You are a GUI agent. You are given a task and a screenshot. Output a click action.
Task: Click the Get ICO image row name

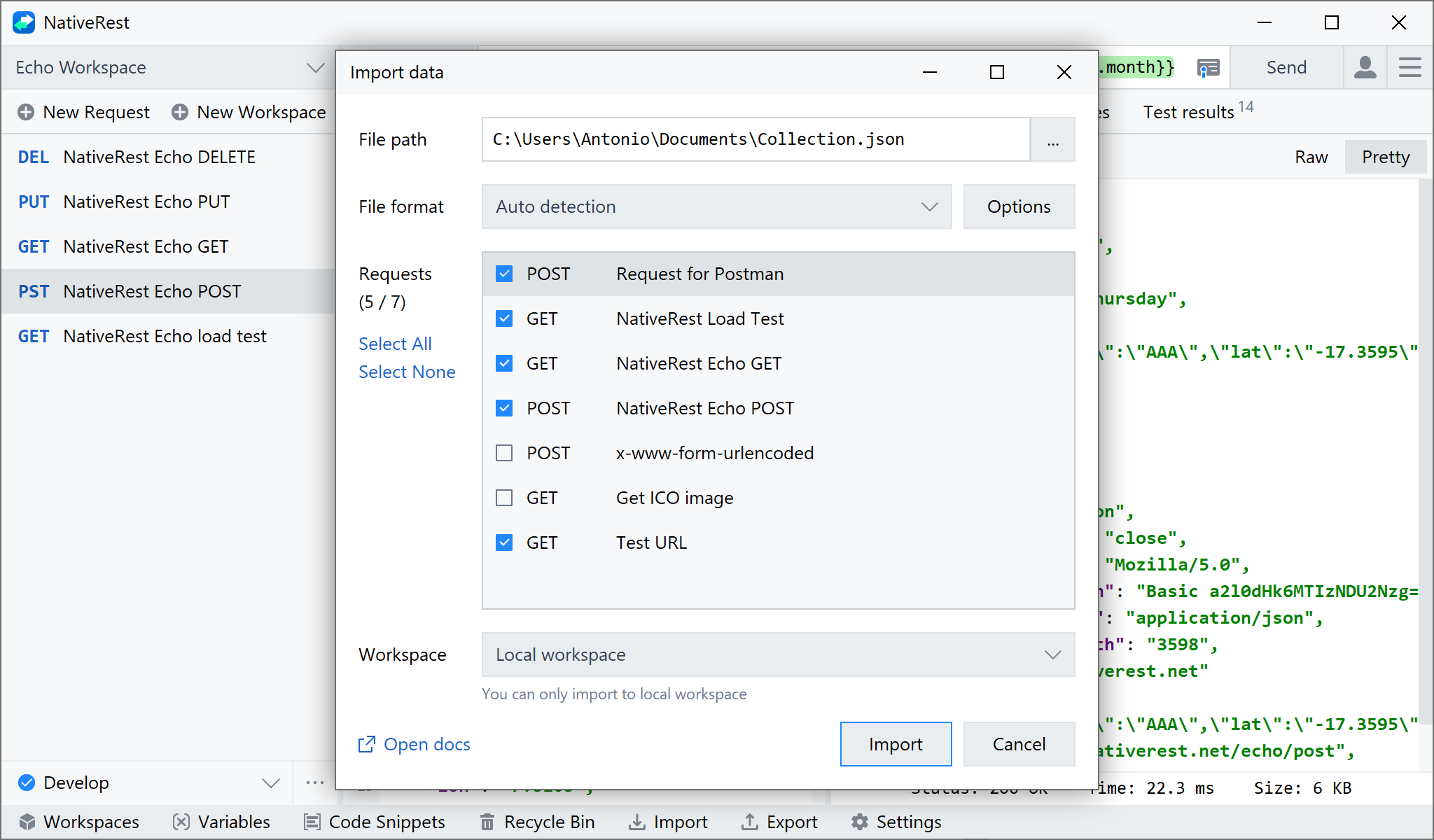click(x=674, y=498)
